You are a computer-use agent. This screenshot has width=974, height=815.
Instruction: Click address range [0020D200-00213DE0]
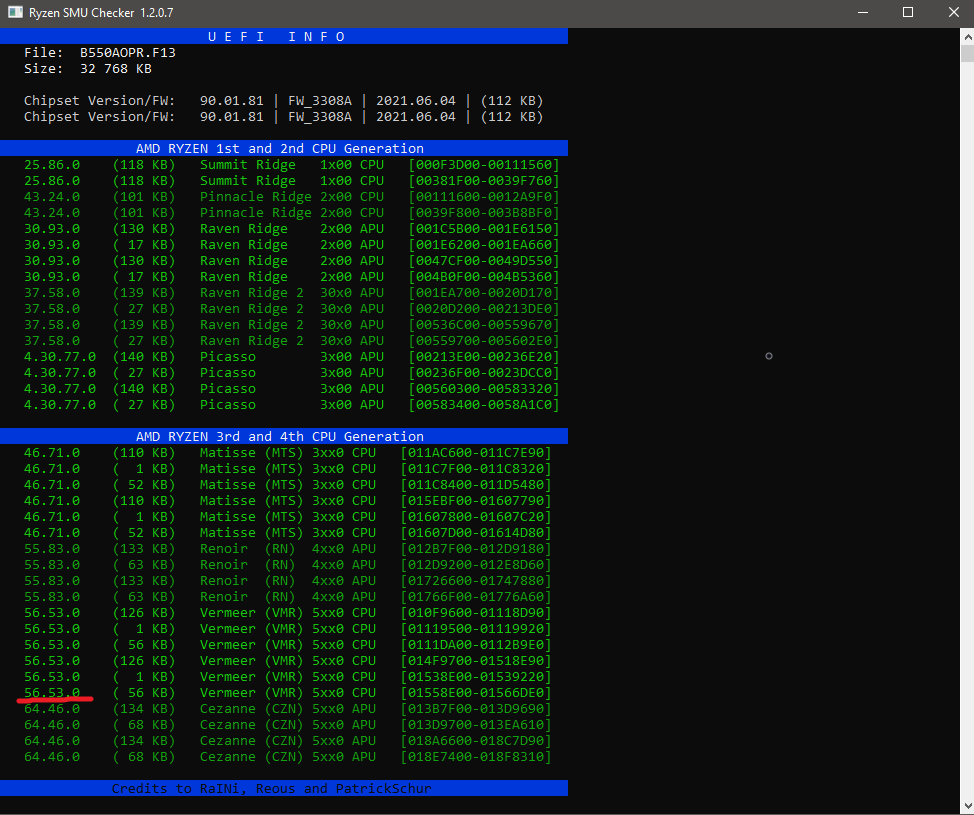coord(484,309)
